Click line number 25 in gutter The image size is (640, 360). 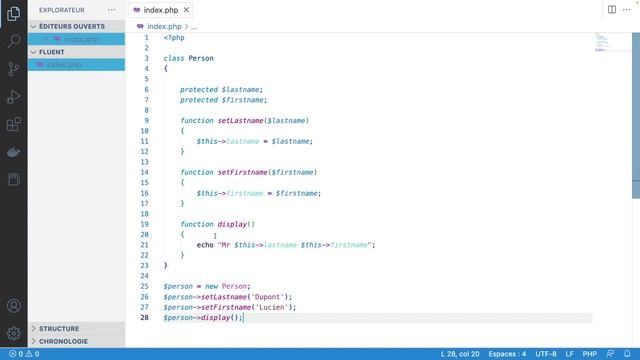(x=144, y=286)
